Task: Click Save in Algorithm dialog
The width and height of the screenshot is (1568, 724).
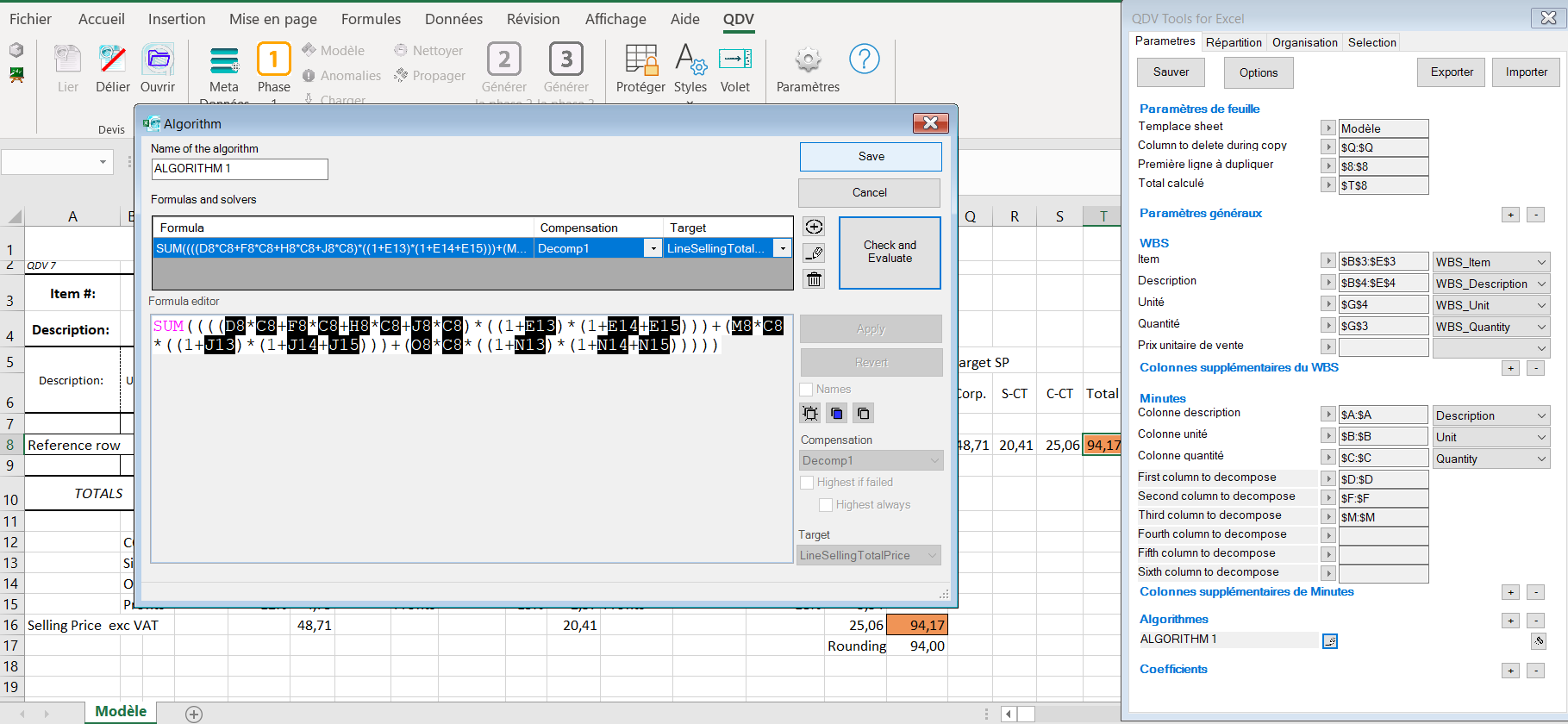Action: (871, 157)
